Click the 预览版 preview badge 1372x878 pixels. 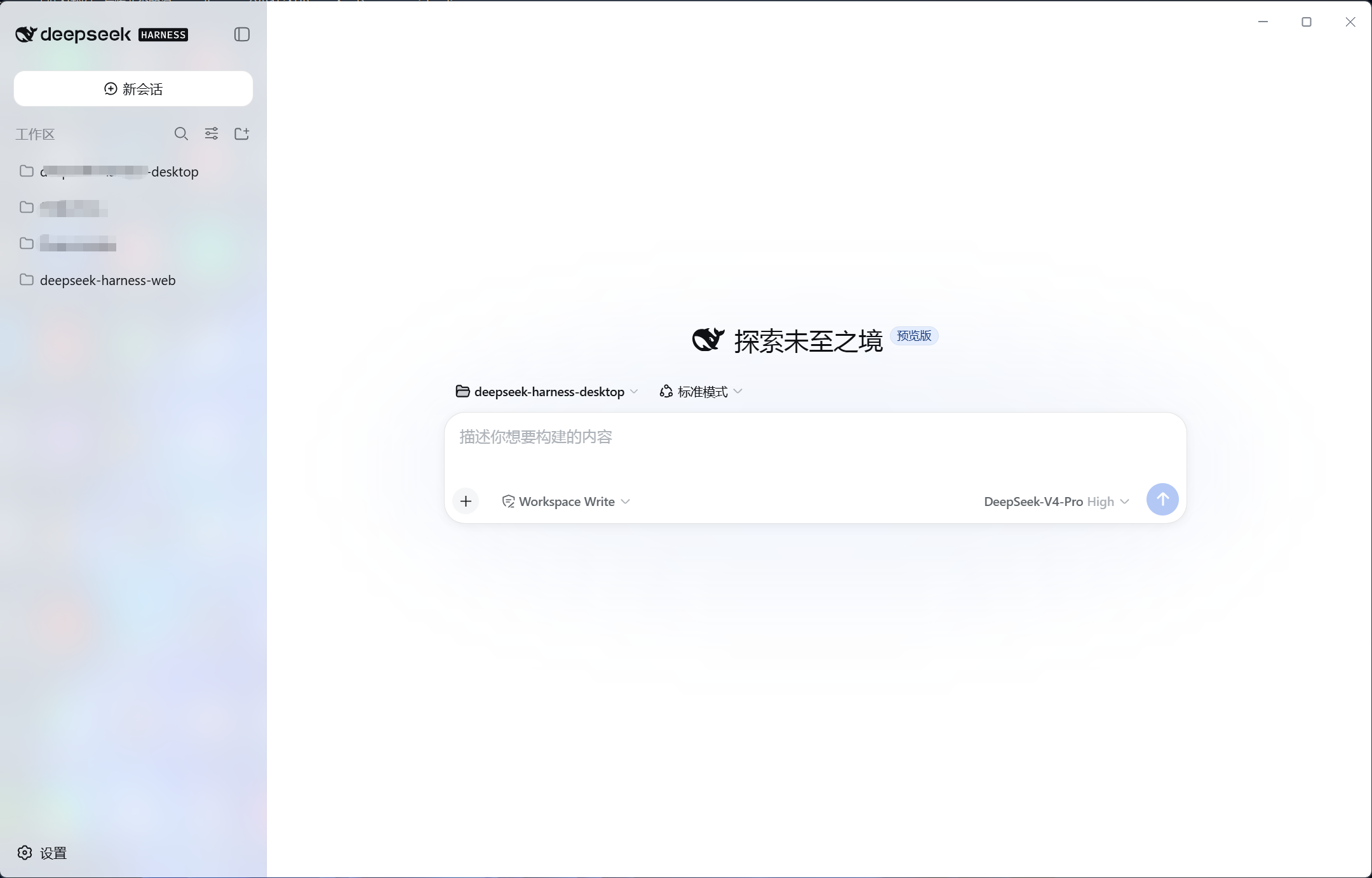(x=914, y=336)
